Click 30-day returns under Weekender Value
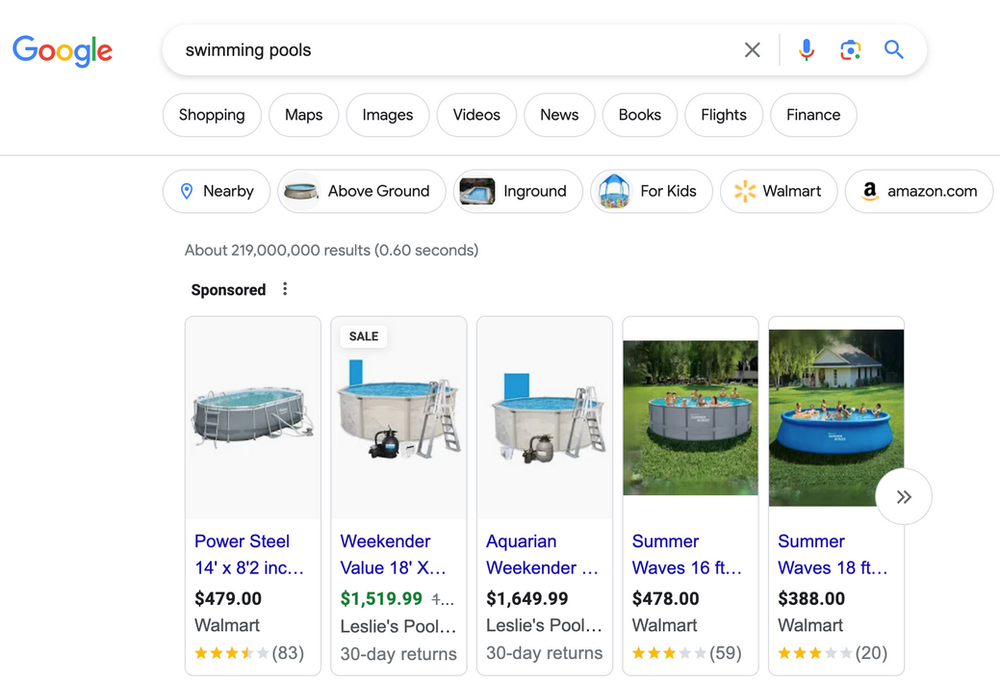Image resolution: width=1000 pixels, height=689 pixels. [x=399, y=654]
